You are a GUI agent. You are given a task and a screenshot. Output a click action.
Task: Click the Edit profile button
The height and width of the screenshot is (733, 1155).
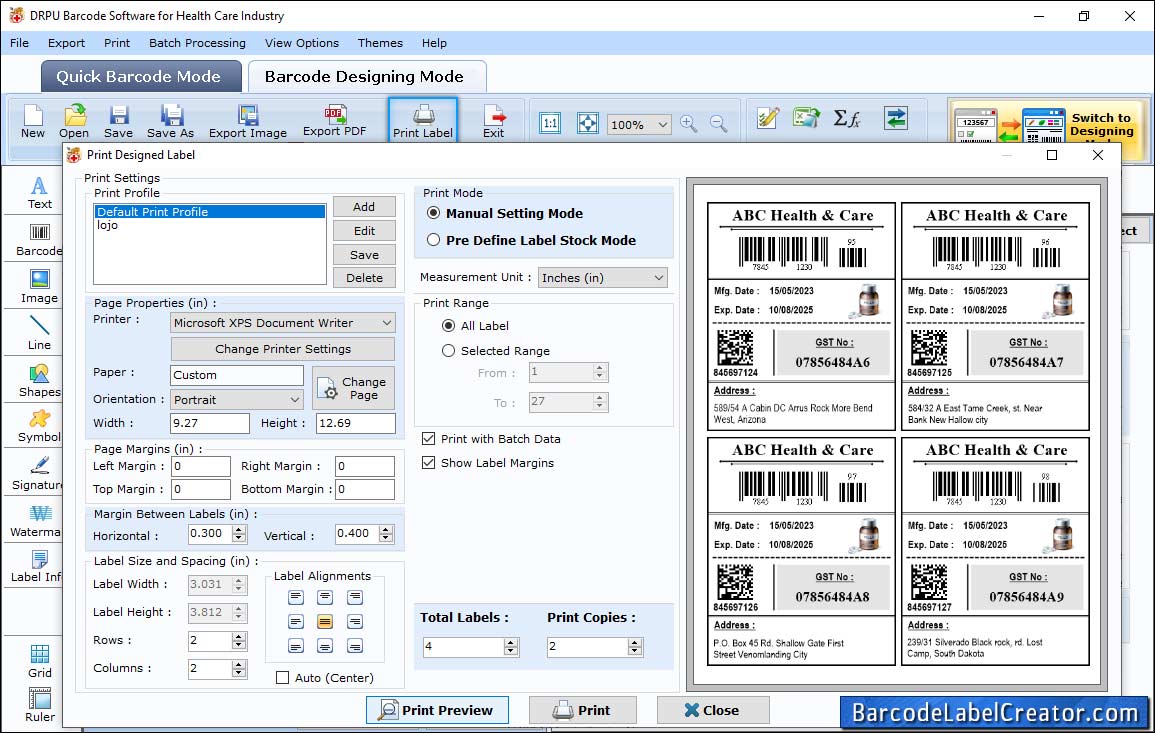364,231
